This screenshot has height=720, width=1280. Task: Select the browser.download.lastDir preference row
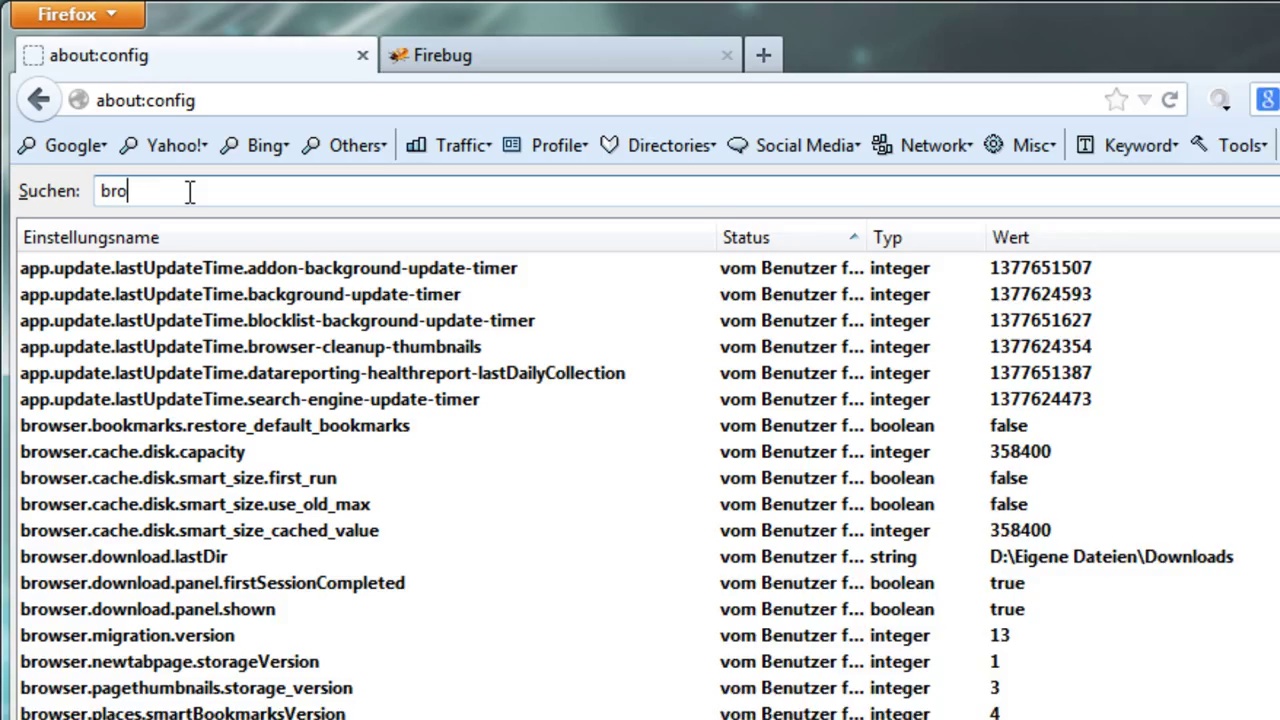click(x=124, y=557)
